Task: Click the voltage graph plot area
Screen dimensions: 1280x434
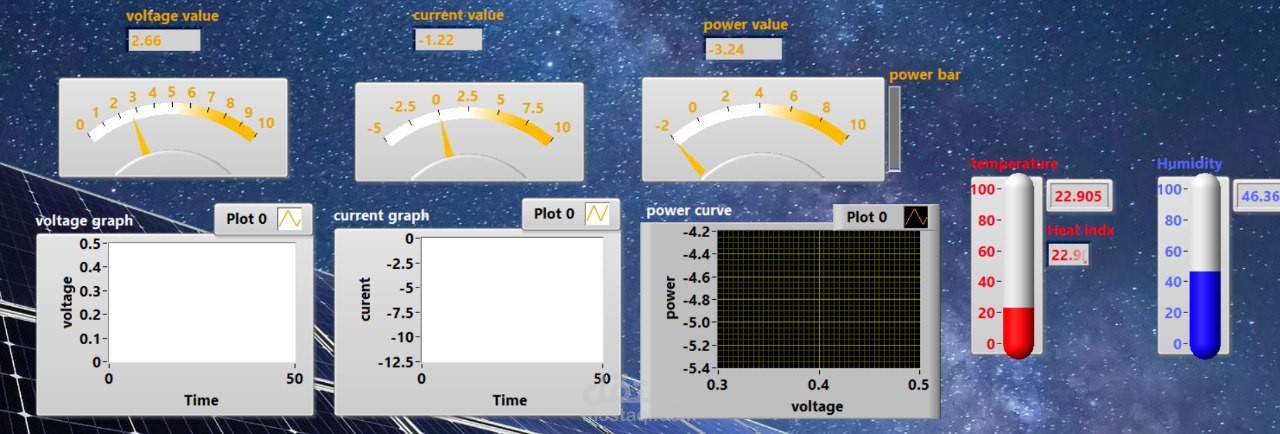Action: 202,301
